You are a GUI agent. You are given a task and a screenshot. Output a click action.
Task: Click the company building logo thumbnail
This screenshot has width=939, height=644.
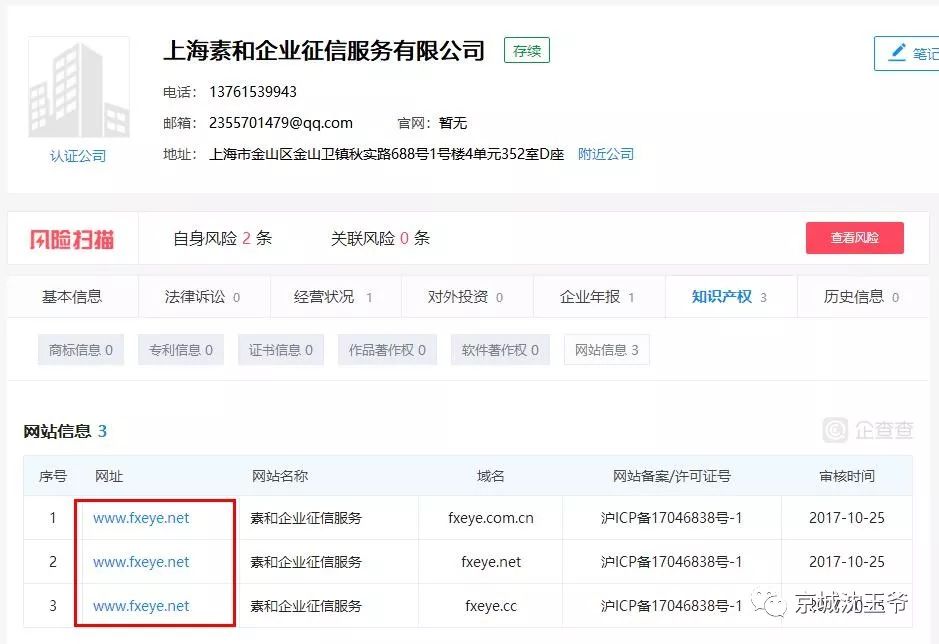click(78, 87)
